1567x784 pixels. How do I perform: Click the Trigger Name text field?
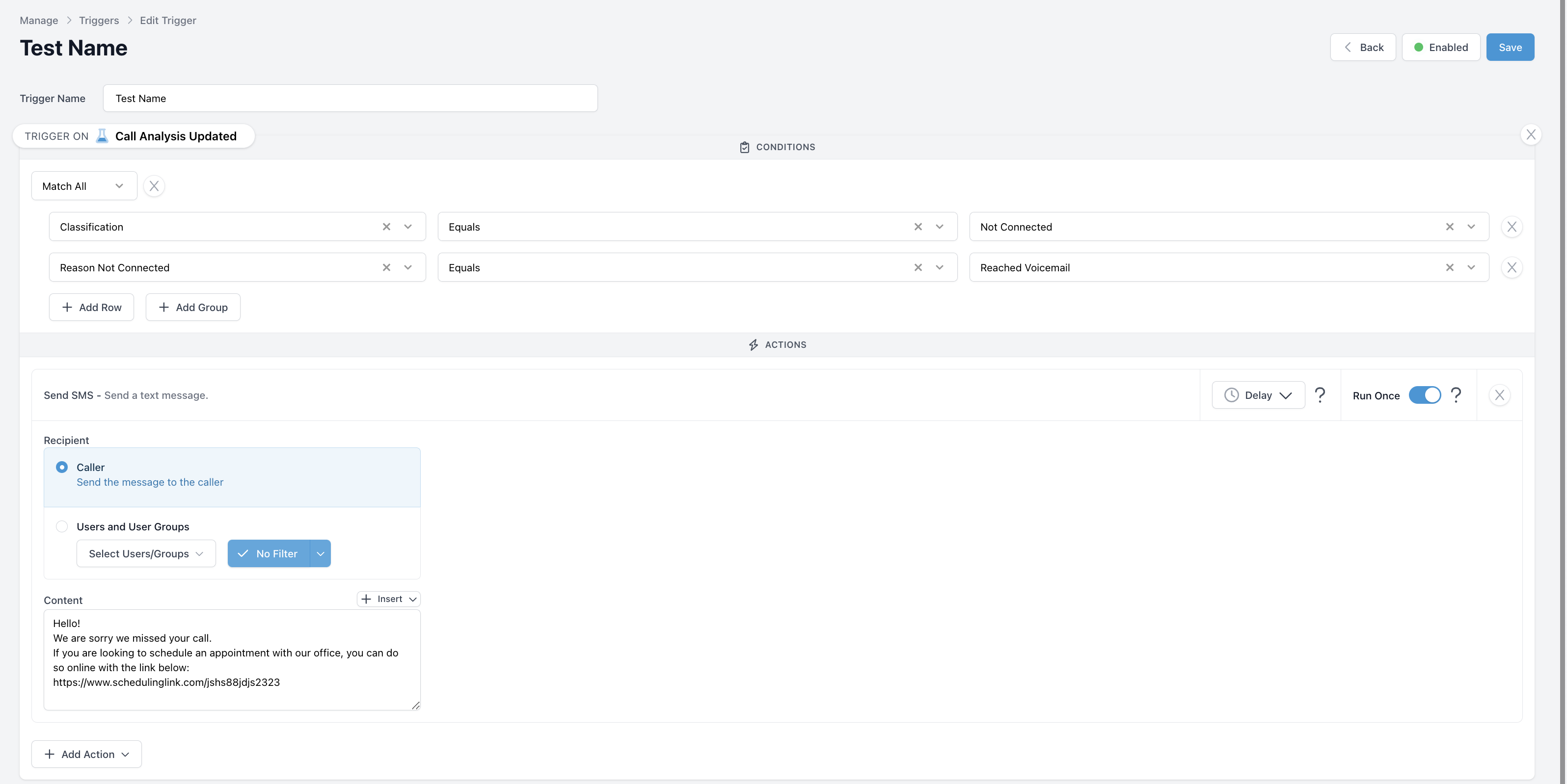(350, 99)
